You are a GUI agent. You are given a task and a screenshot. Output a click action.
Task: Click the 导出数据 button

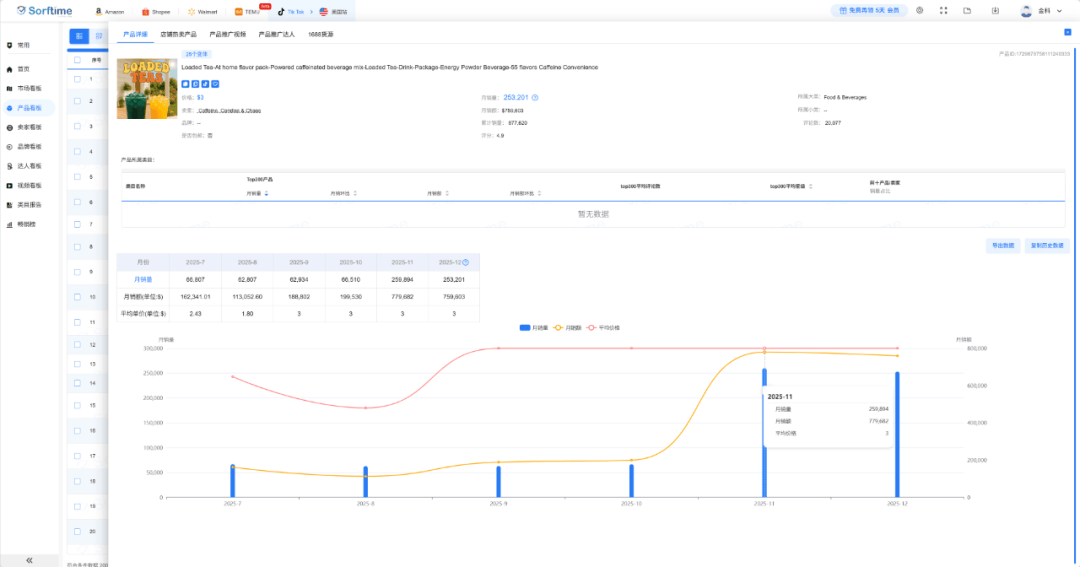point(1002,245)
